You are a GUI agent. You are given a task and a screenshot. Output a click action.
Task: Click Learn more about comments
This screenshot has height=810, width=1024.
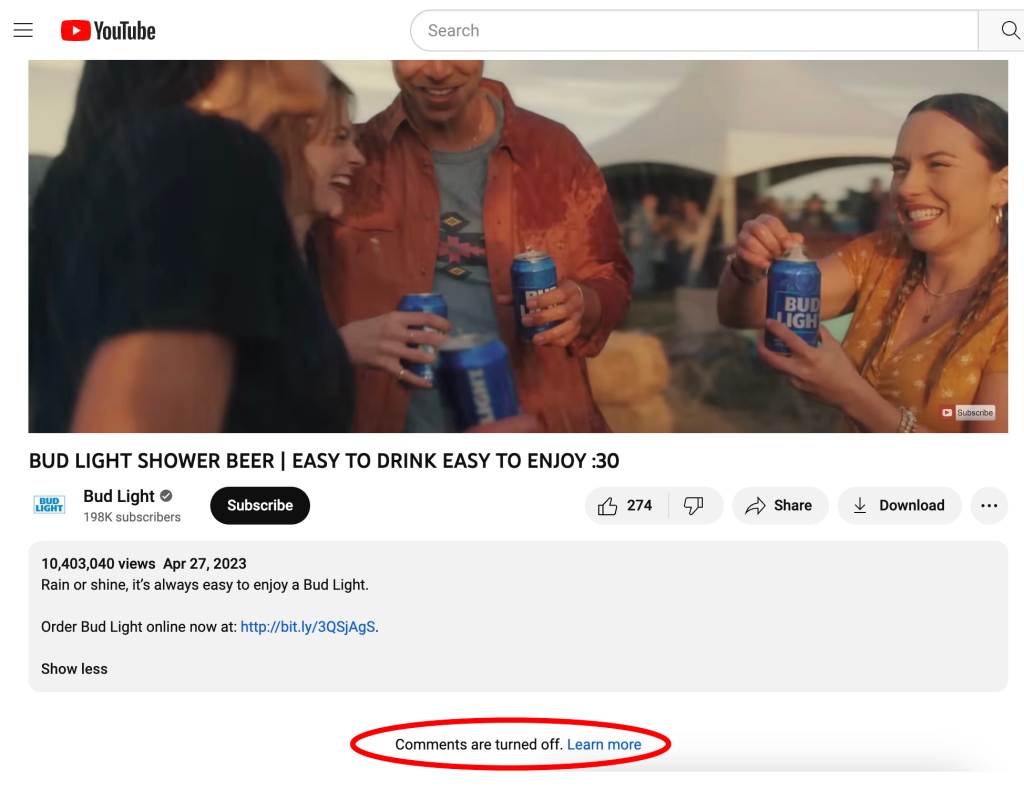[x=604, y=744]
